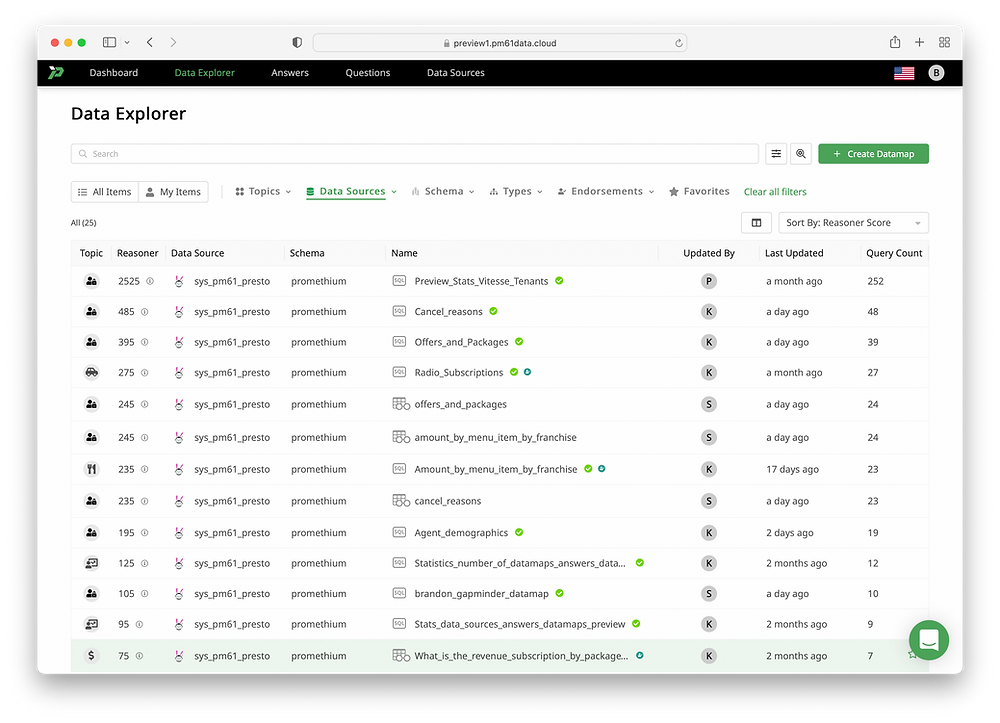Screen dimensions: 1000x723
Task: Click info icon next to reasoner score 2525
Action: click(150, 282)
